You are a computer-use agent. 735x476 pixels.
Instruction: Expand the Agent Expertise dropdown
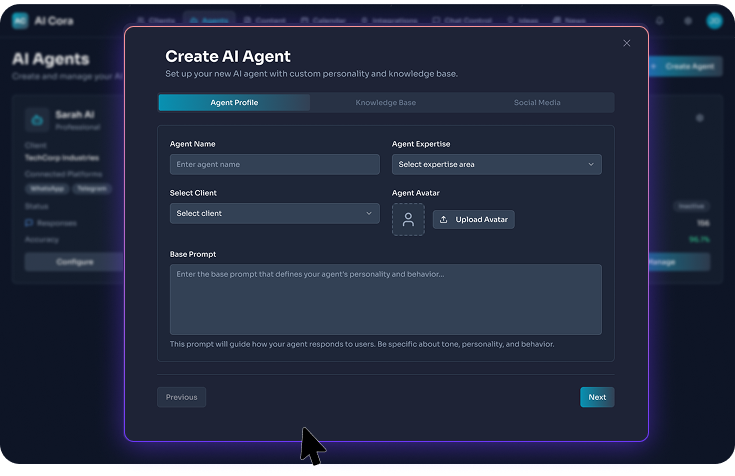pyautogui.click(x=496, y=164)
